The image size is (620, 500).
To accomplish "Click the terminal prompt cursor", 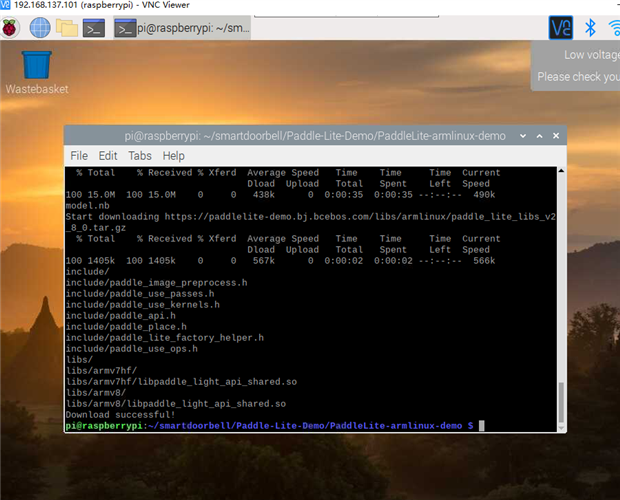I will [482, 426].
